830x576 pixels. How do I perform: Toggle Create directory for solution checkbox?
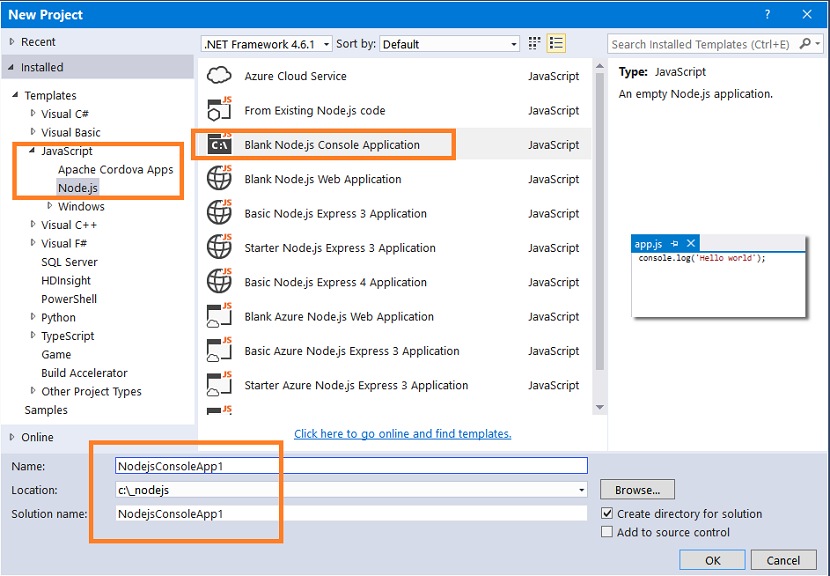tap(607, 513)
